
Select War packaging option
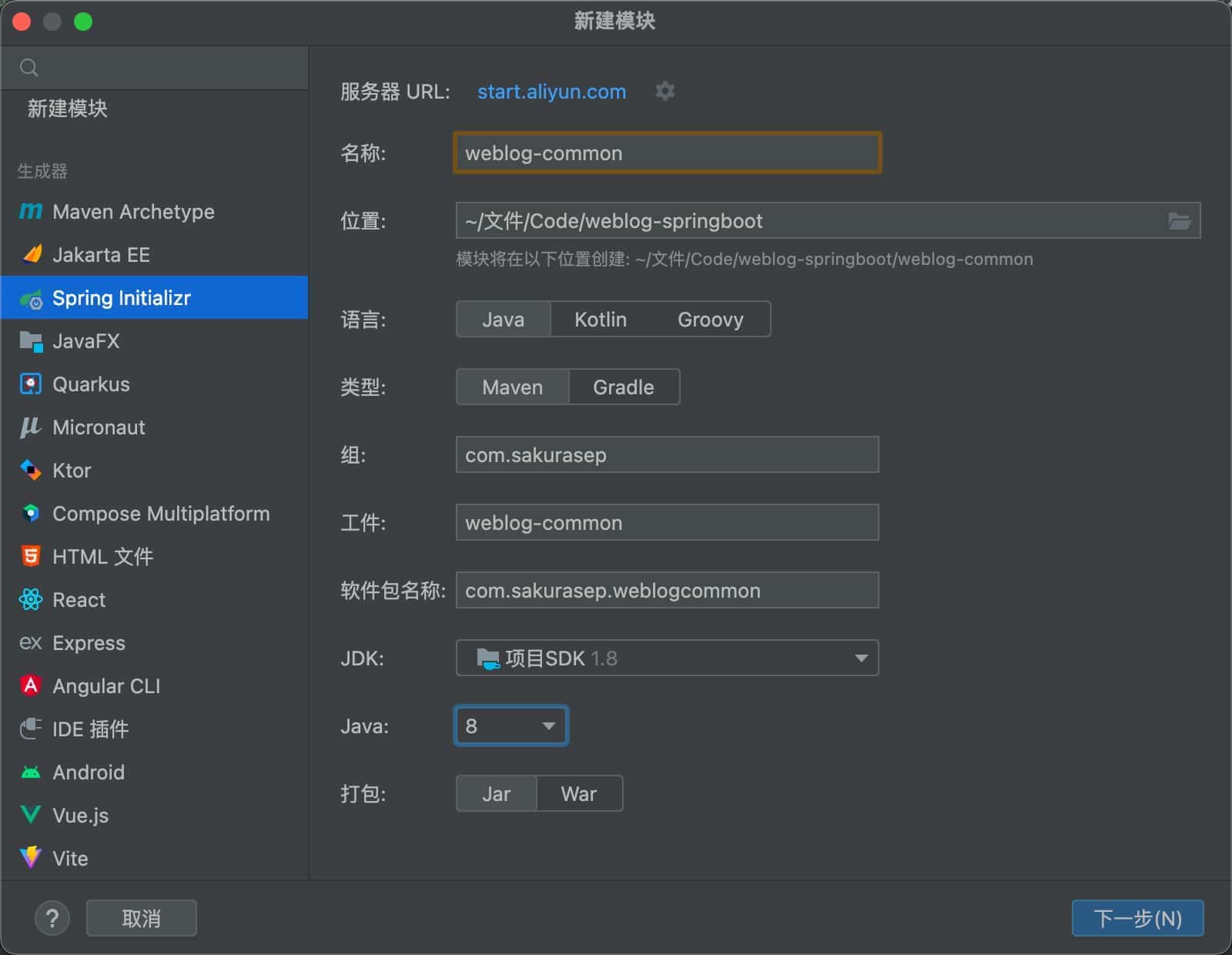pyautogui.click(x=578, y=794)
